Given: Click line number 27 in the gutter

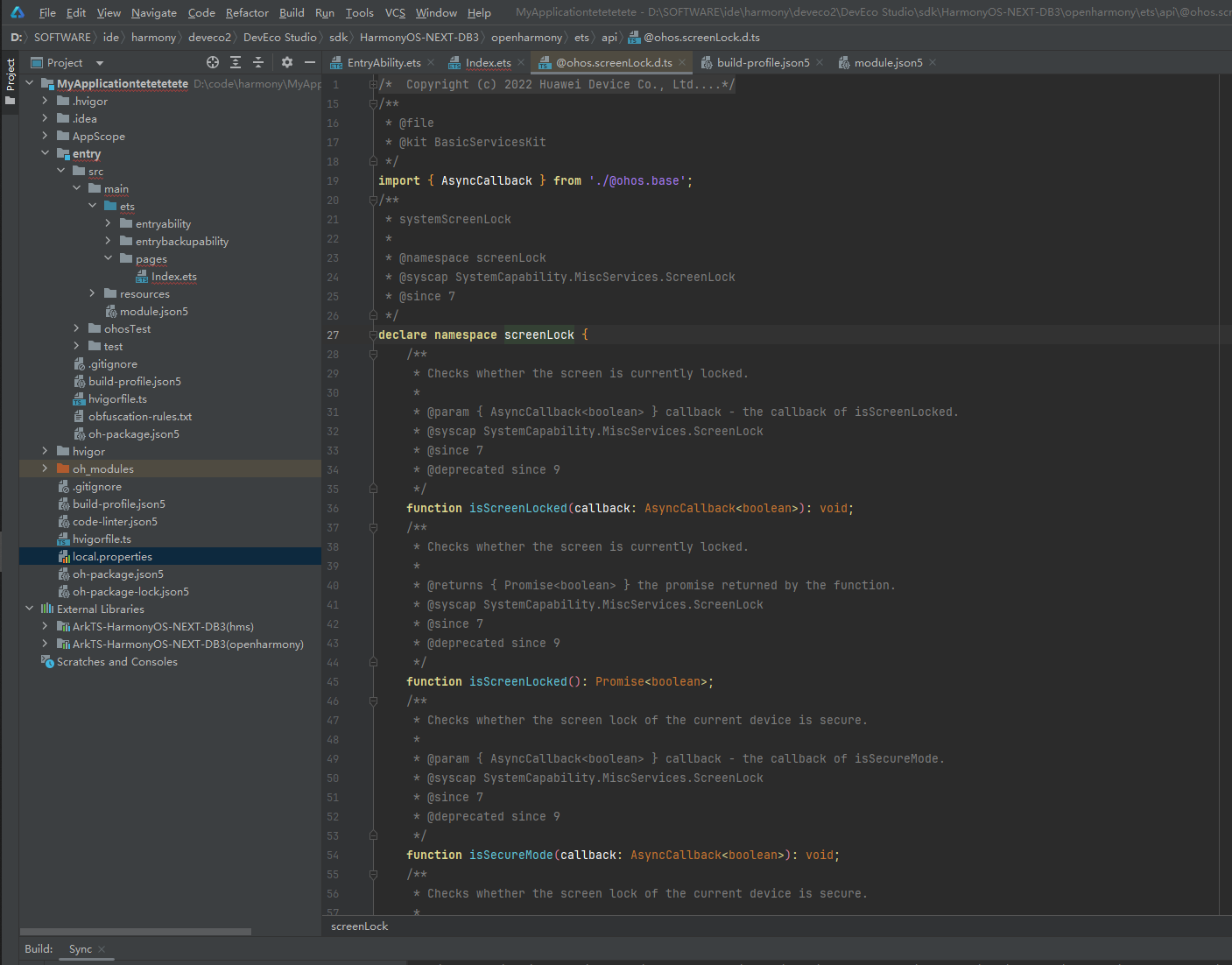Looking at the screenshot, I should (333, 335).
